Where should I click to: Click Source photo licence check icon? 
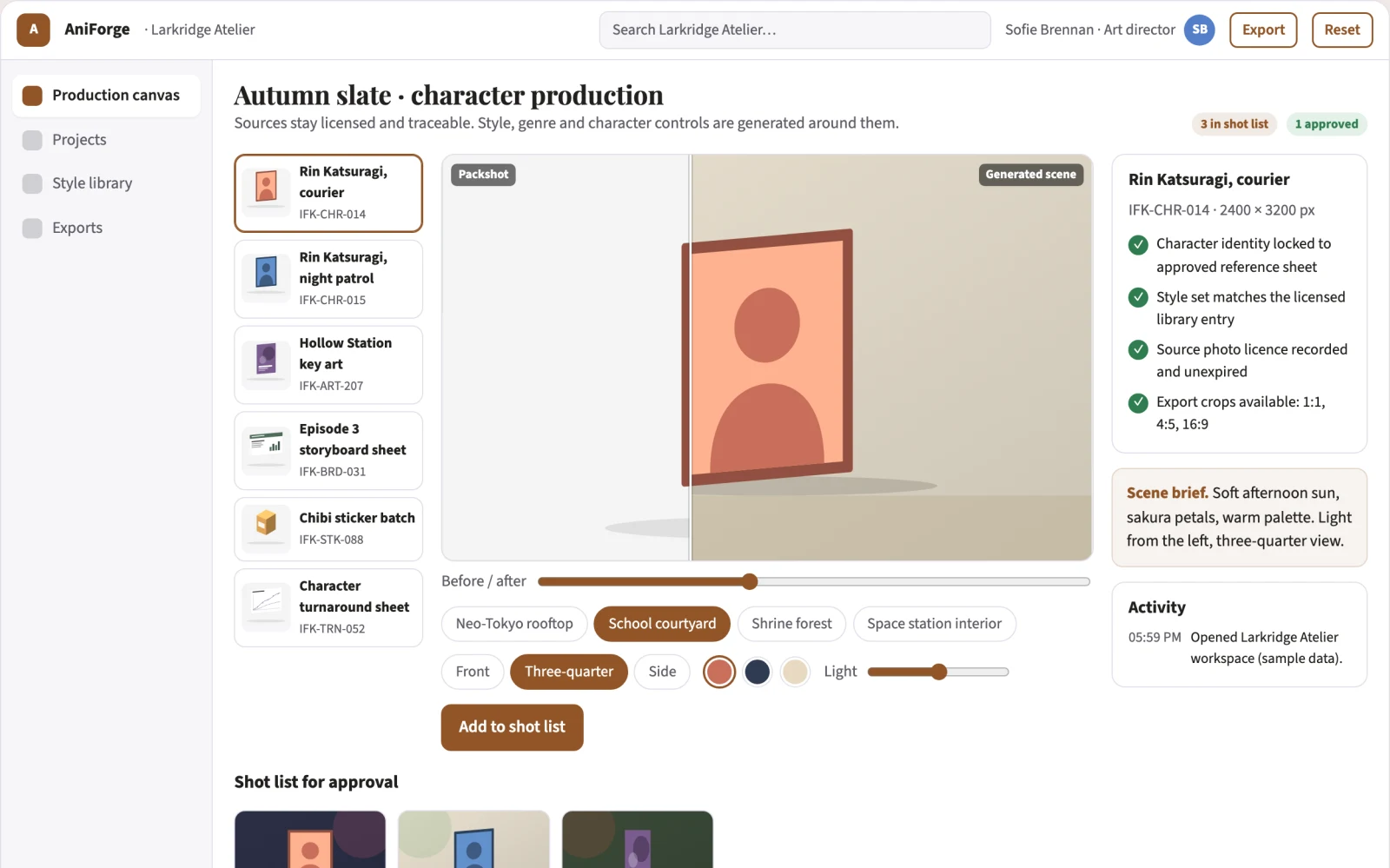tap(1138, 350)
